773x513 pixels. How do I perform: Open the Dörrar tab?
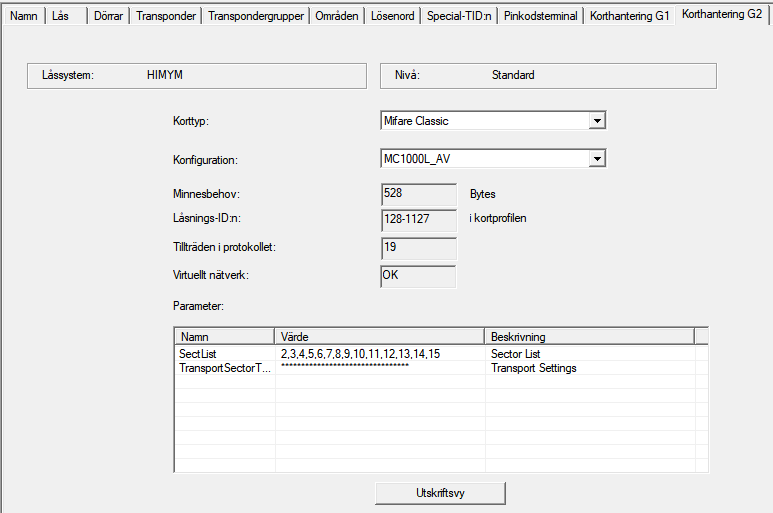pyautogui.click(x=109, y=16)
